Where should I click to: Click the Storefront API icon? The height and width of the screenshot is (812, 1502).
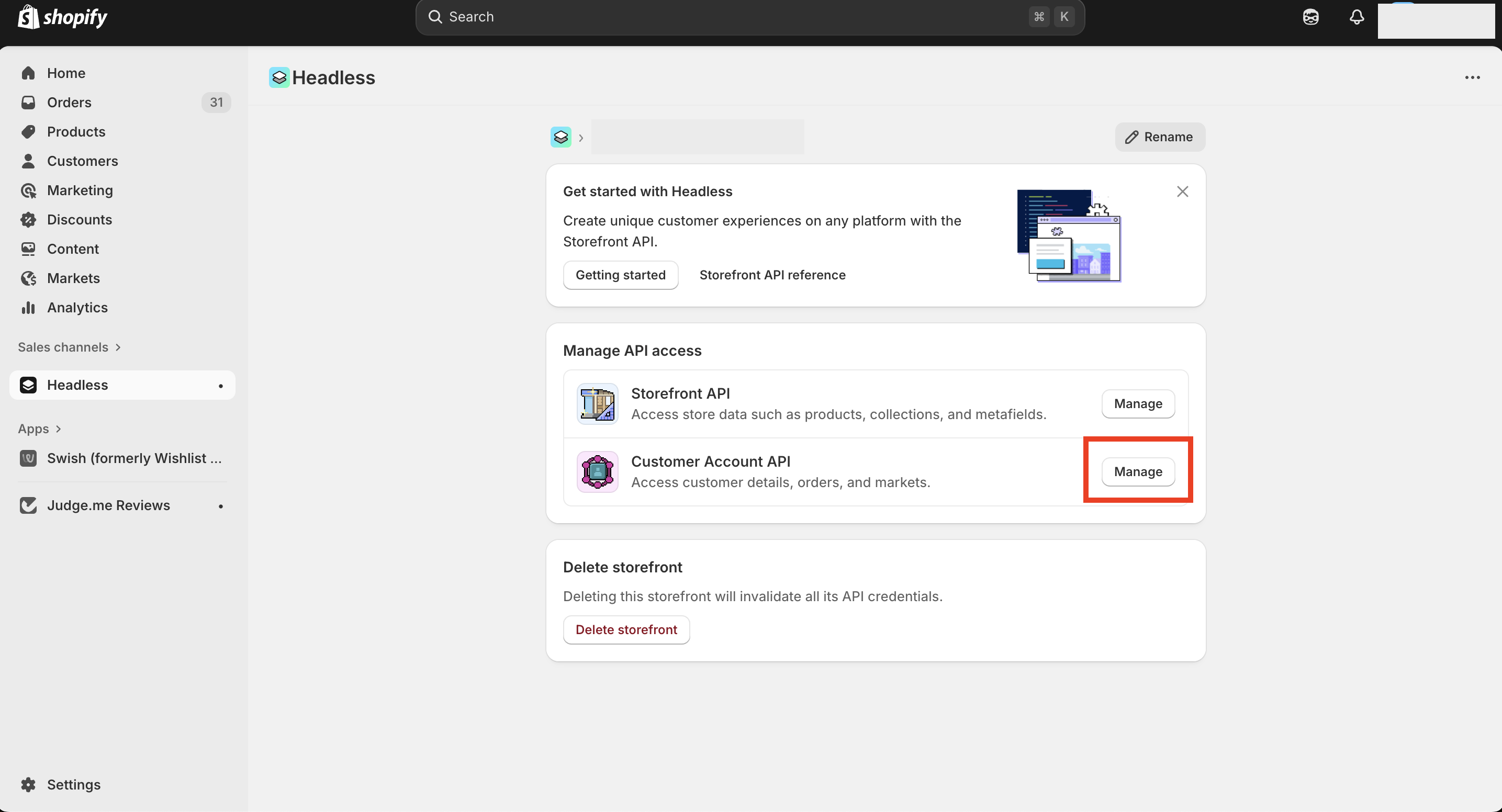[597, 403]
